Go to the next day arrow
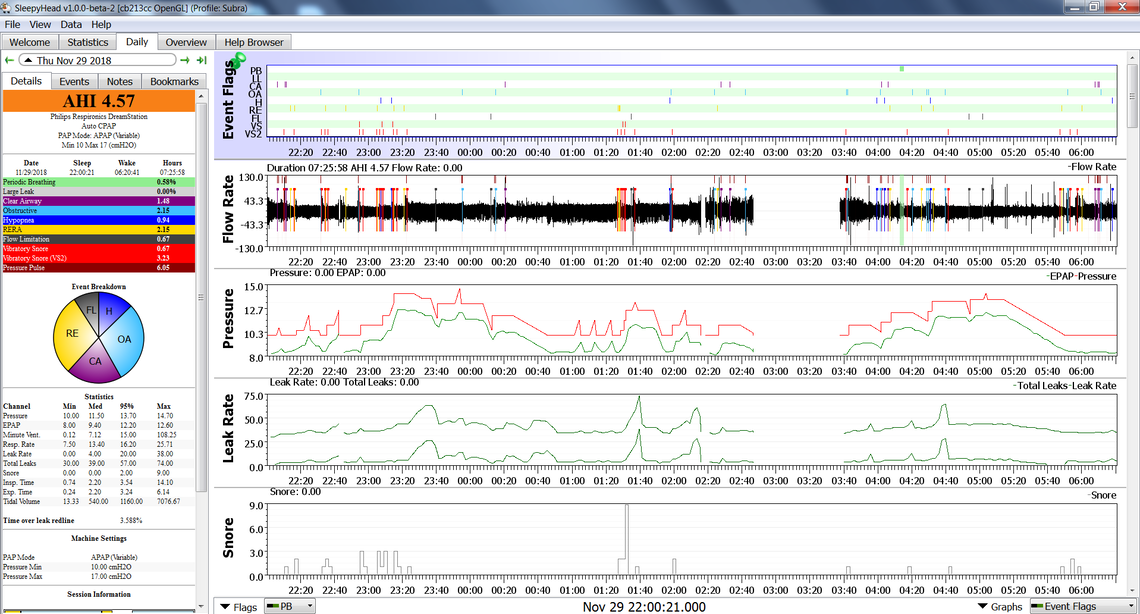1140x614 pixels. click(185, 60)
